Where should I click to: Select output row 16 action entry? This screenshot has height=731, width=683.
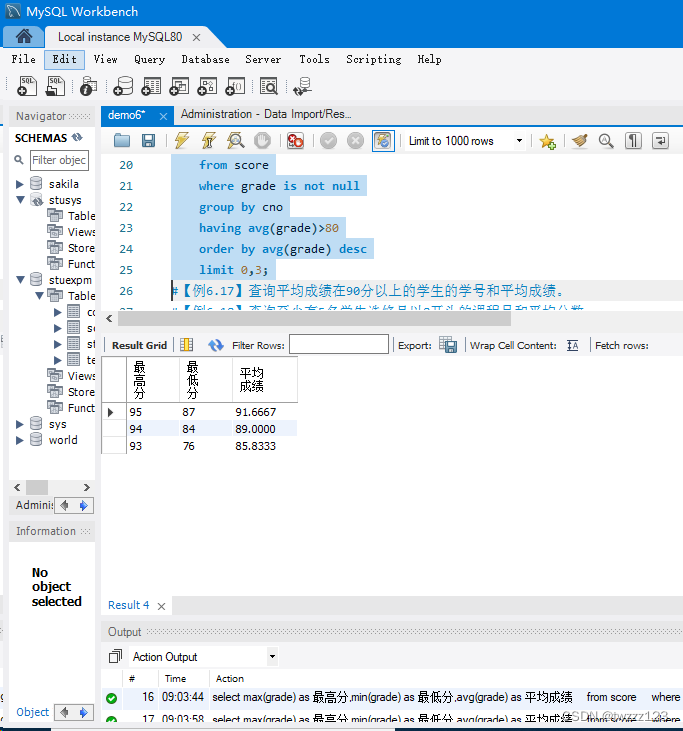[392, 697]
